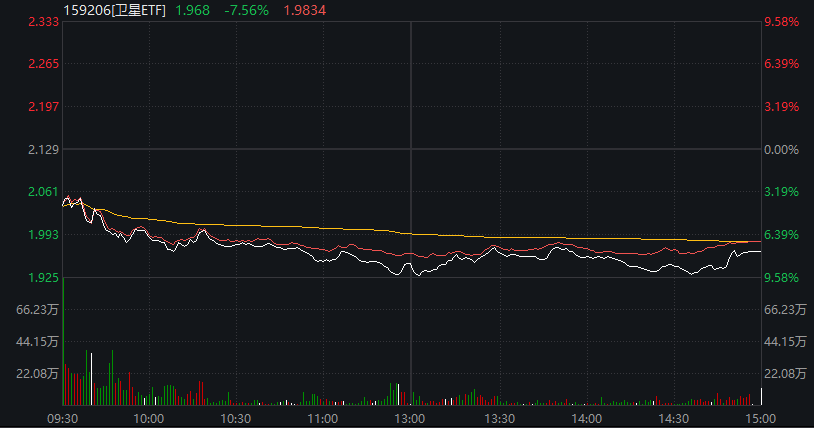Select the 09:30 opening time label
The width and height of the screenshot is (814, 428).
click(62, 418)
